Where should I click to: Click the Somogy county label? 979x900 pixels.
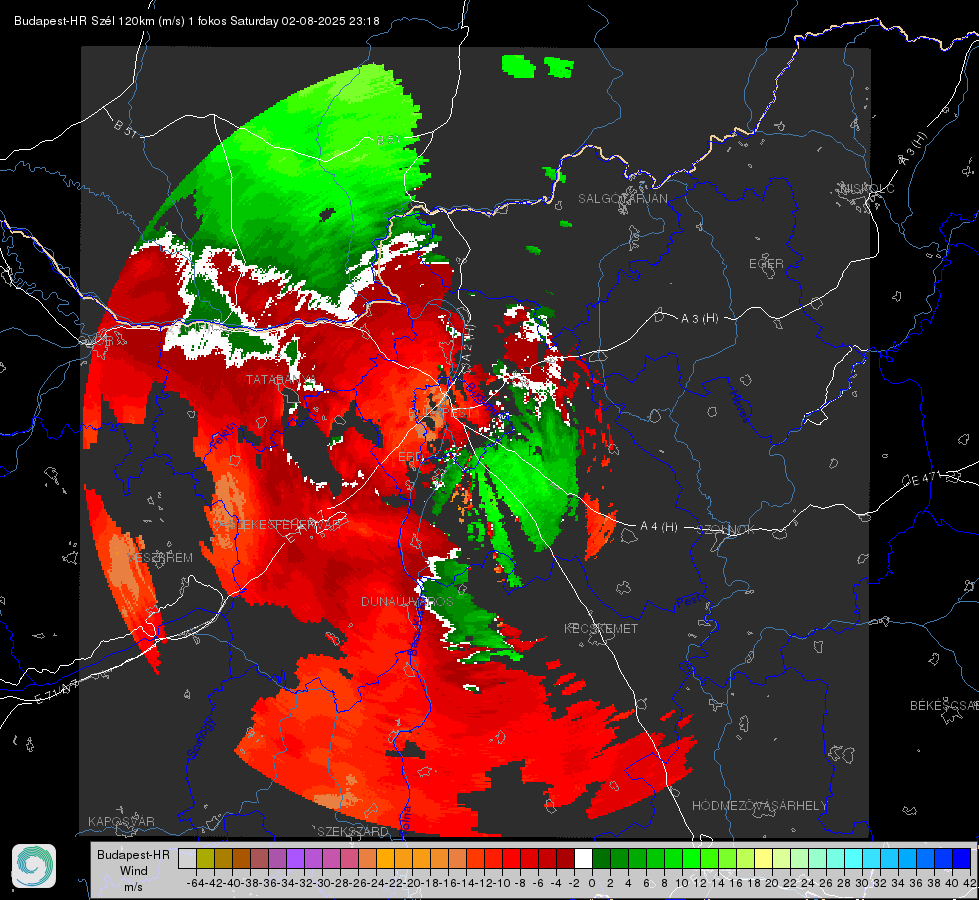[200, 738]
